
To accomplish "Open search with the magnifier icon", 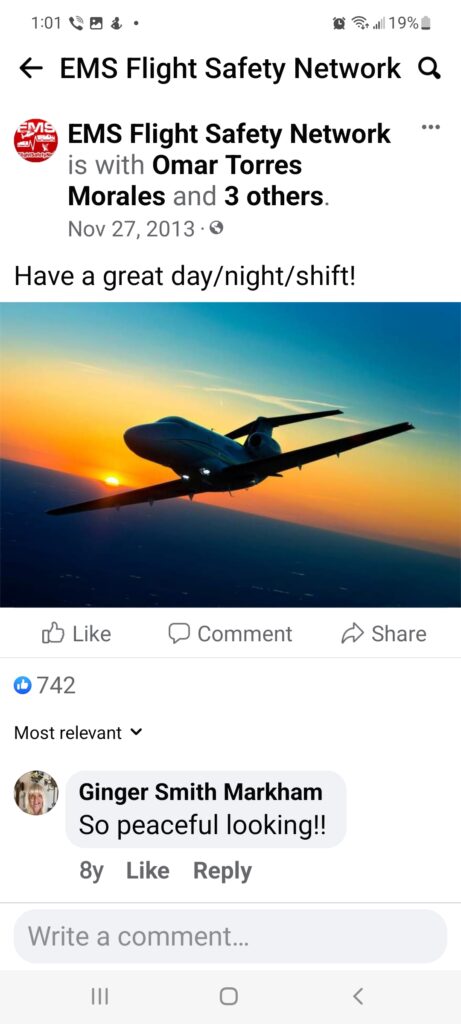I will pos(429,68).
